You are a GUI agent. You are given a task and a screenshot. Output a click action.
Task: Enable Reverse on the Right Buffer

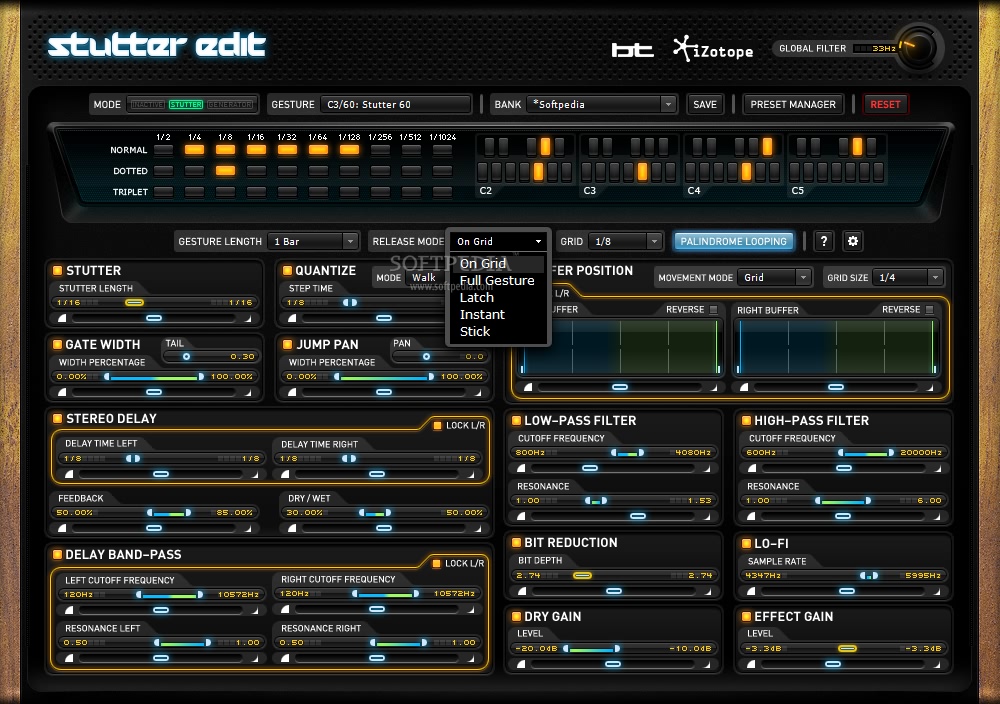tap(929, 309)
